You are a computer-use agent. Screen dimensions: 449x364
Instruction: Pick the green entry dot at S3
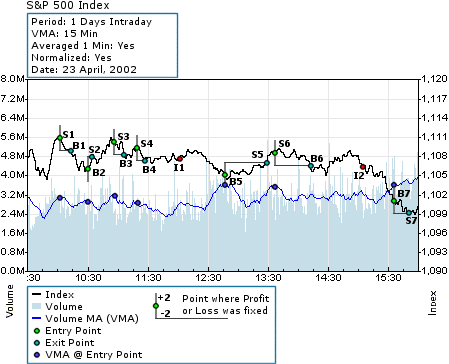[114, 142]
